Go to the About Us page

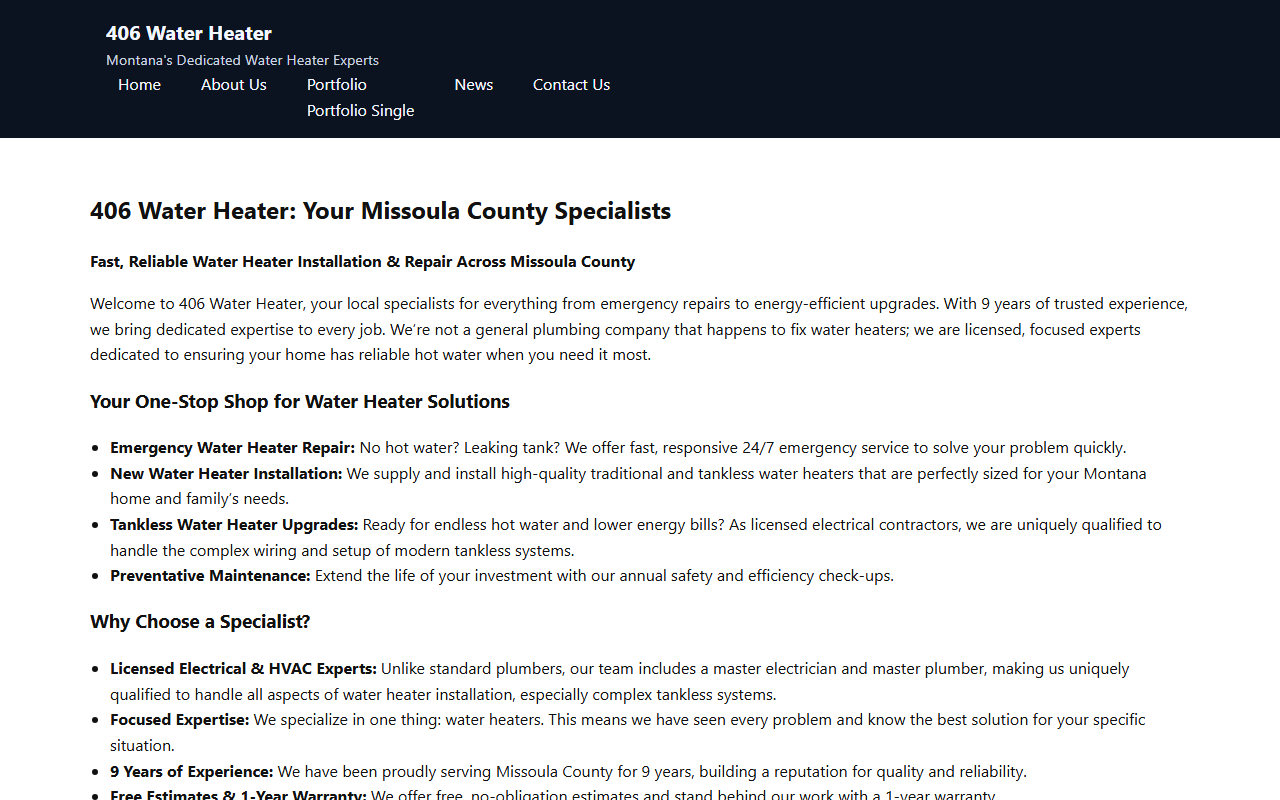[x=234, y=85]
